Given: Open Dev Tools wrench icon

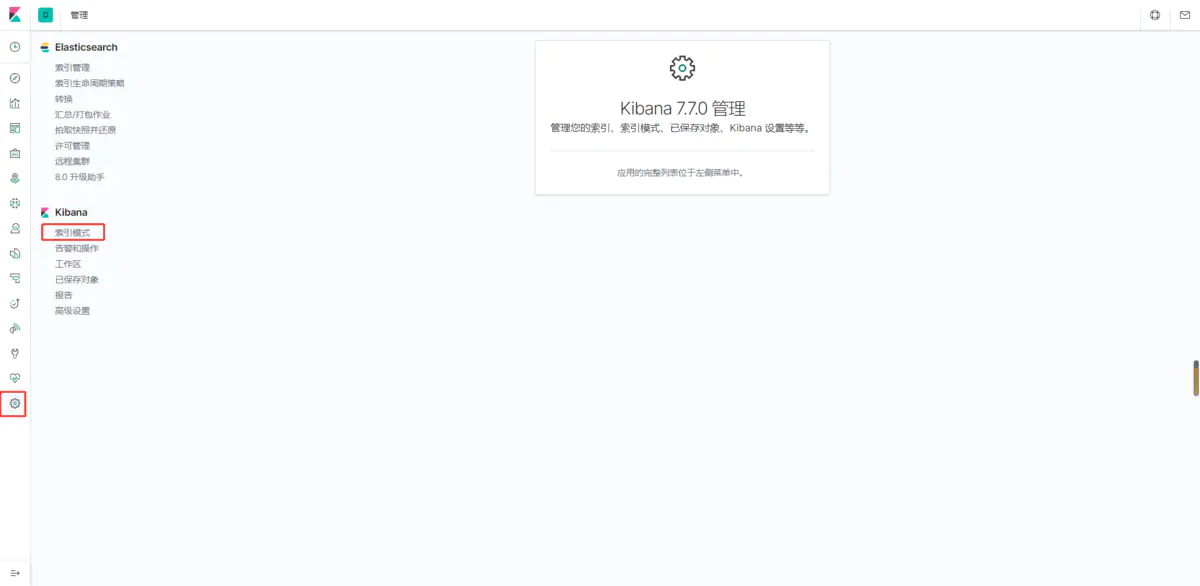Looking at the screenshot, I should [15, 353].
